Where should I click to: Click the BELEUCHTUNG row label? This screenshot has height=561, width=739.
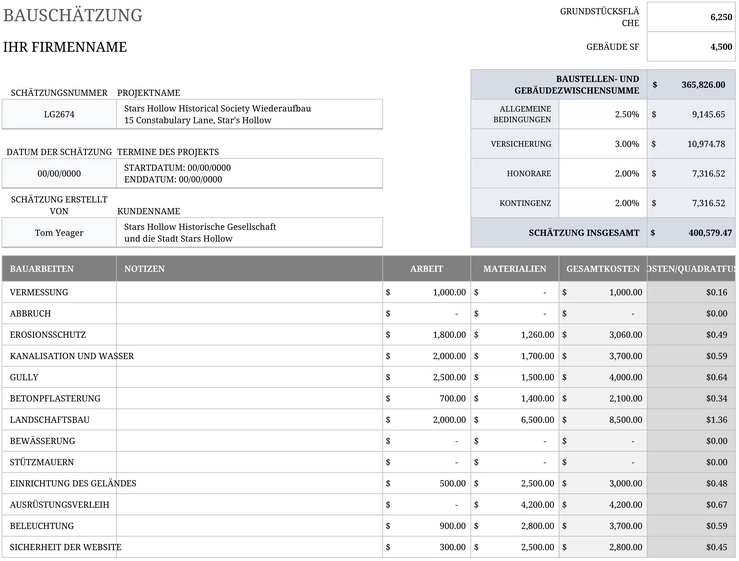(x=42, y=526)
